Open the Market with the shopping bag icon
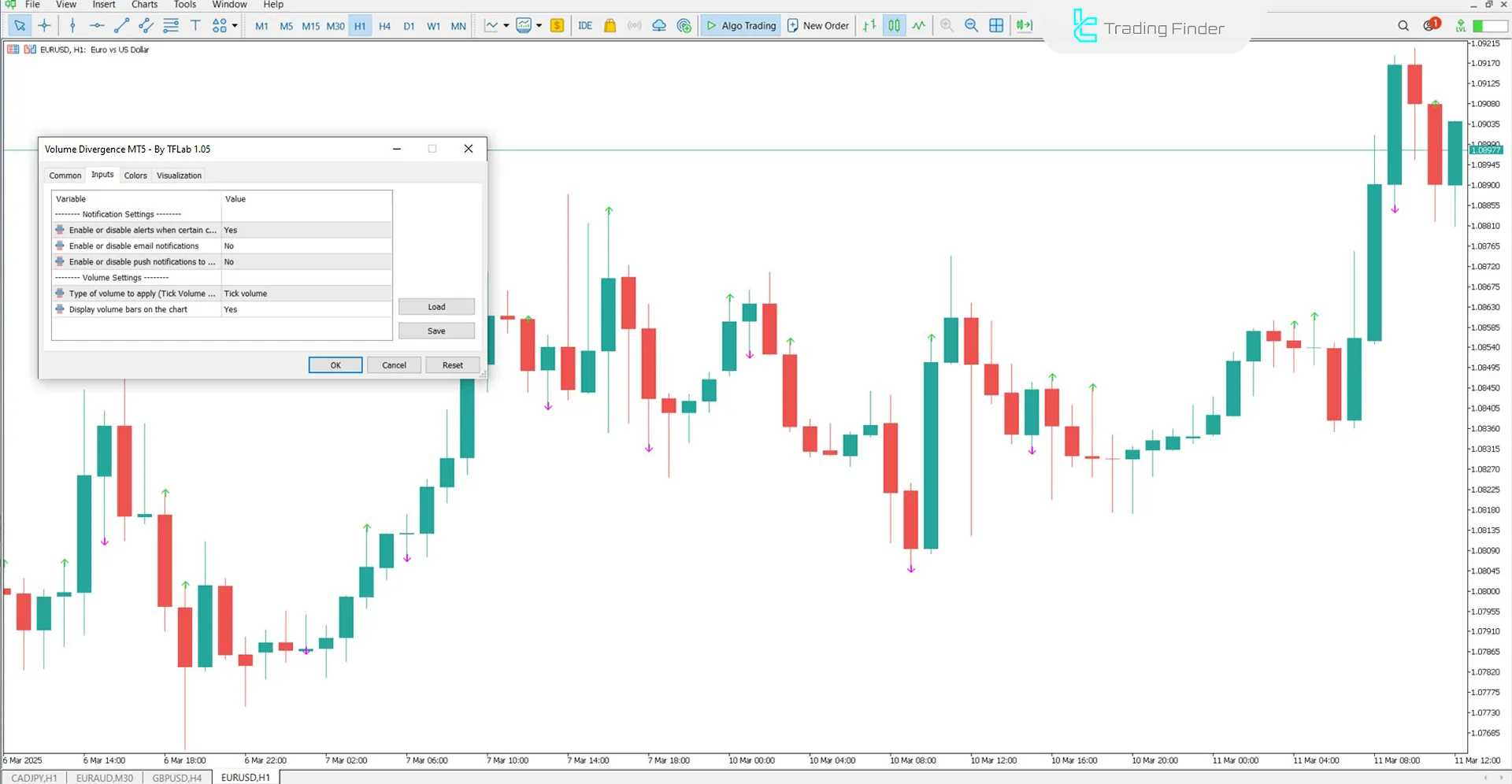1512x784 pixels. coord(610,25)
